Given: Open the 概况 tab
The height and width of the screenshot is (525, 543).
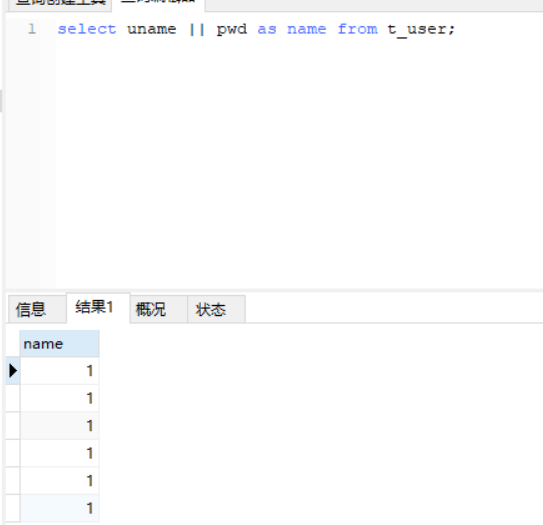Looking at the screenshot, I should (159, 309).
